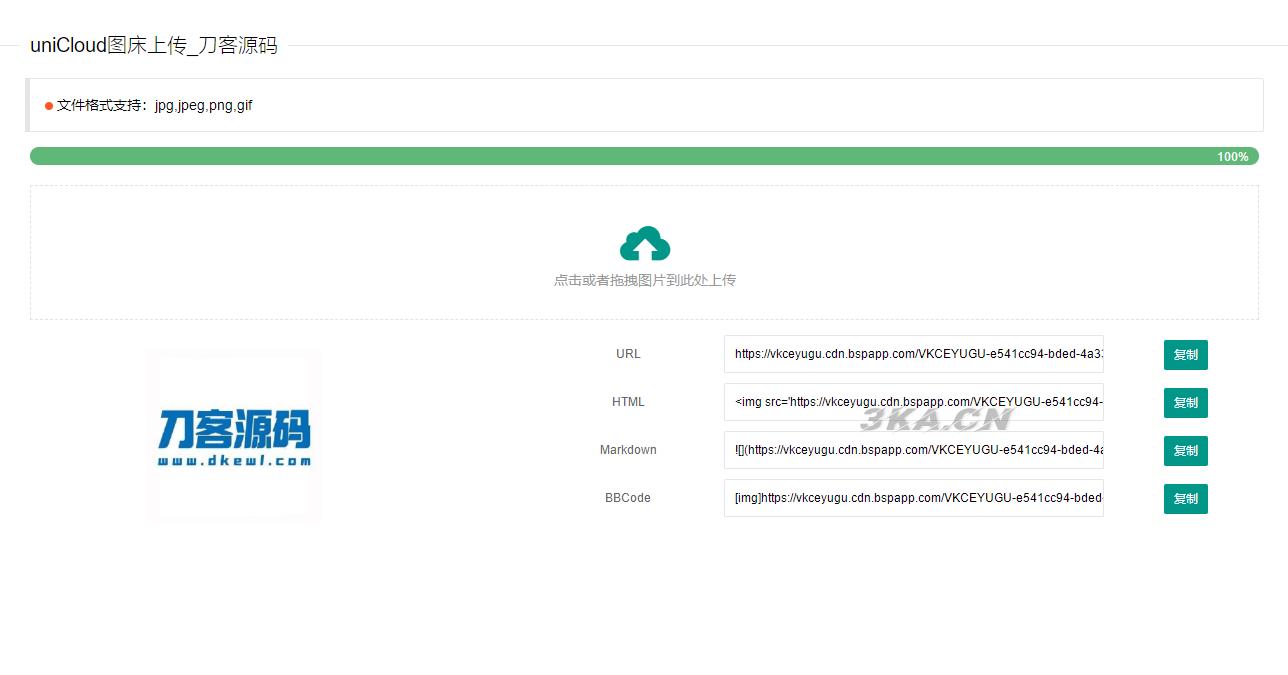Click the URL label
Viewport: 1288px width, 675px height.
click(x=628, y=354)
